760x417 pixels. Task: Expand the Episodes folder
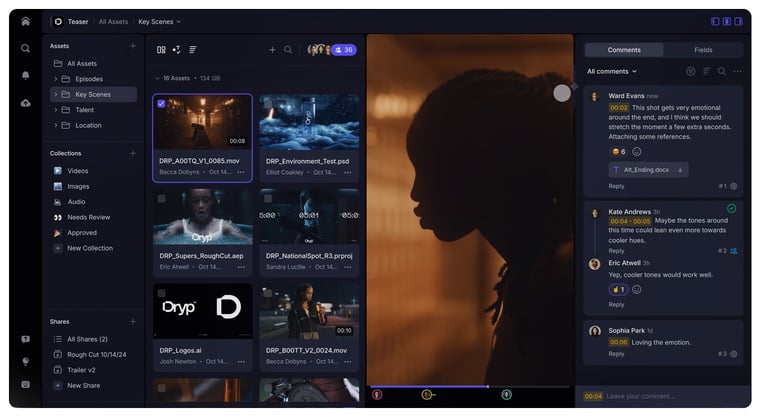(x=55, y=79)
